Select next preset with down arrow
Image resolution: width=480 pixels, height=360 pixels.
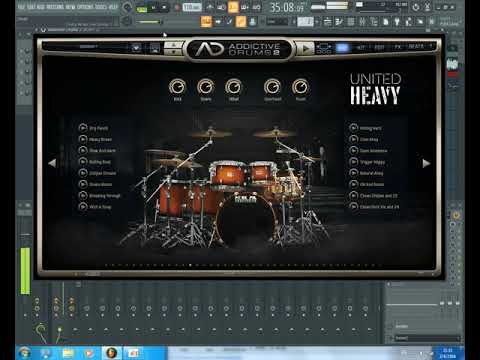(173, 52)
